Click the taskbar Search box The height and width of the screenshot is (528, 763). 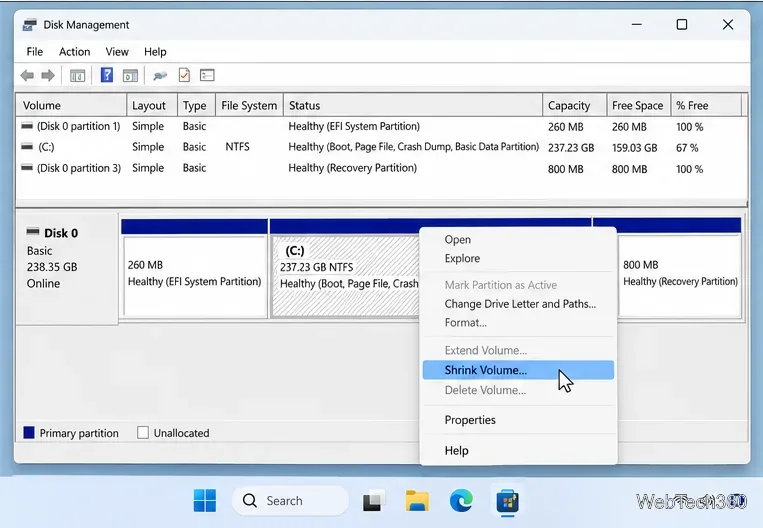pos(291,501)
